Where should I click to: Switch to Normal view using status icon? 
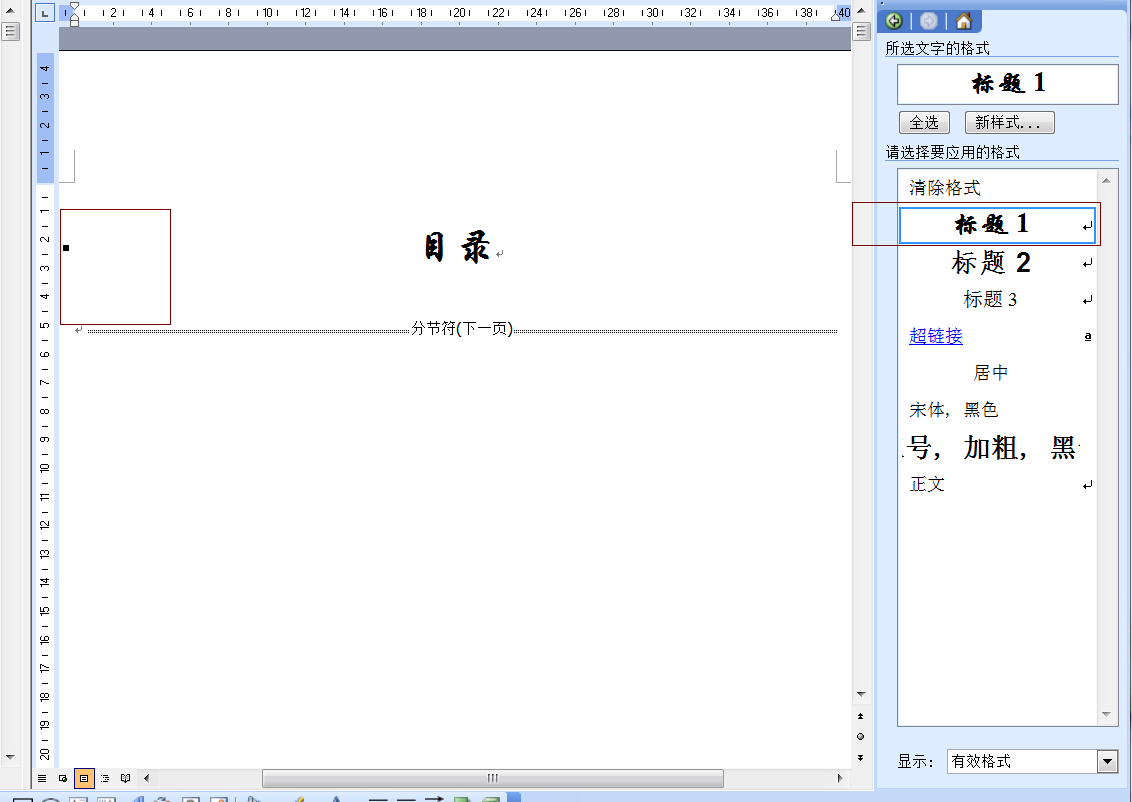(x=42, y=778)
